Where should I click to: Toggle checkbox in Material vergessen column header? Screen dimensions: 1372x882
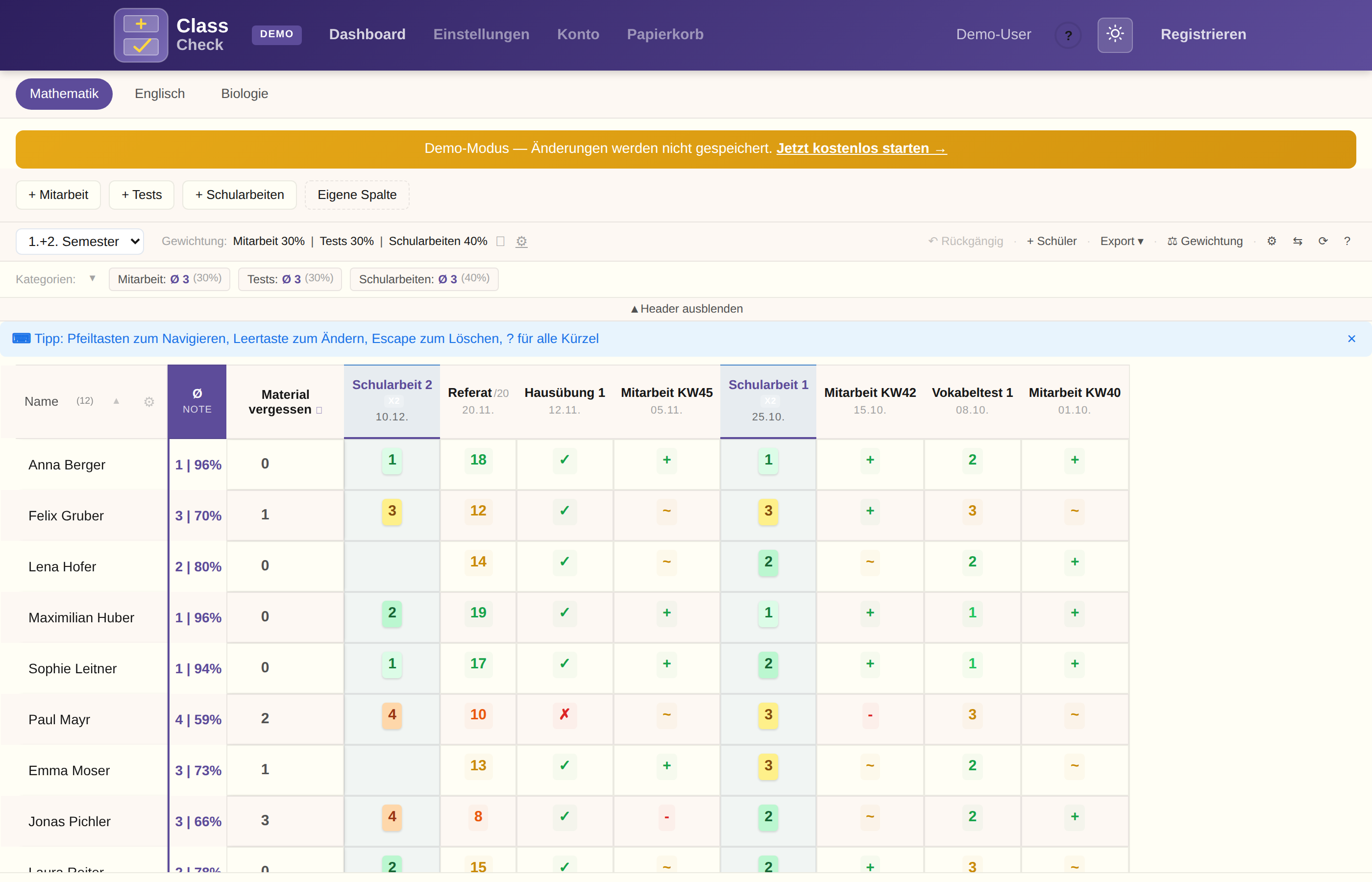click(x=319, y=410)
